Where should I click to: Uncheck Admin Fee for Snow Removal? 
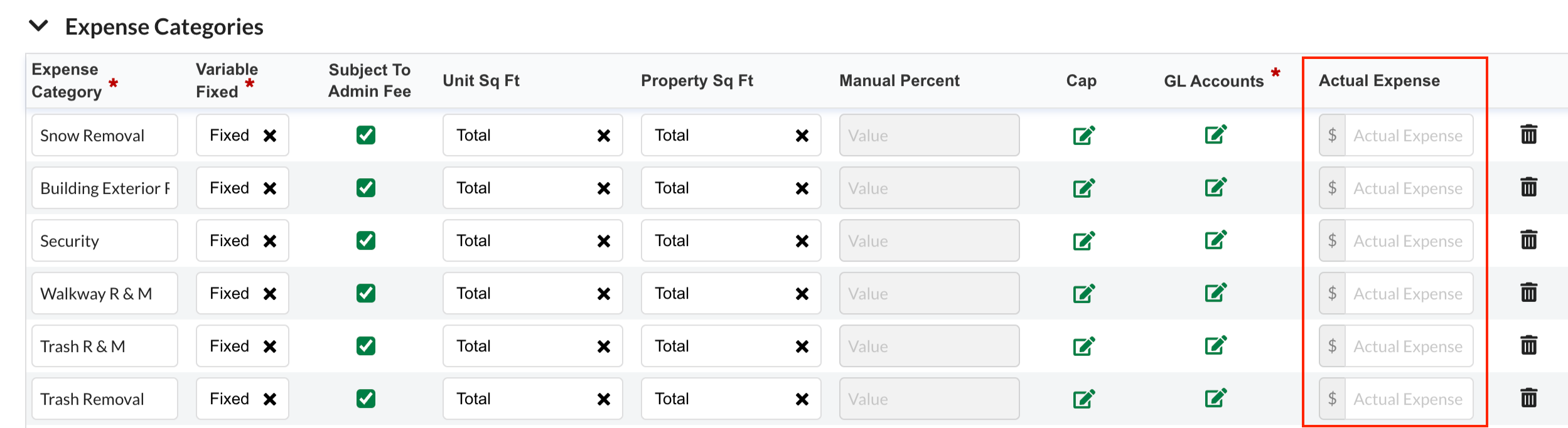point(366,135)
